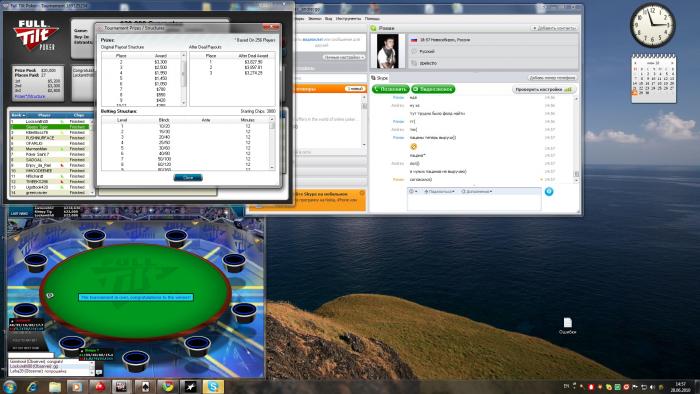Open the contact's profile photo in Skype
700x394 pixels.
click(387, 51)
